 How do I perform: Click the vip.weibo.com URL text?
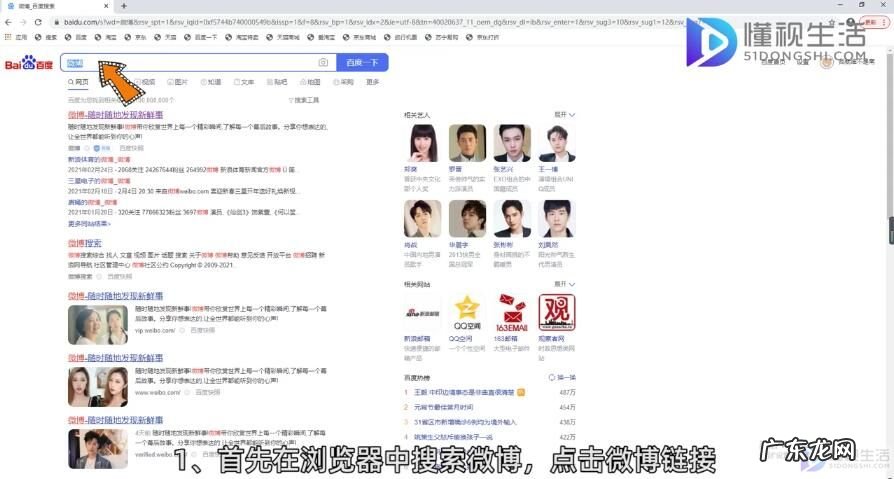tap(155, 331)
